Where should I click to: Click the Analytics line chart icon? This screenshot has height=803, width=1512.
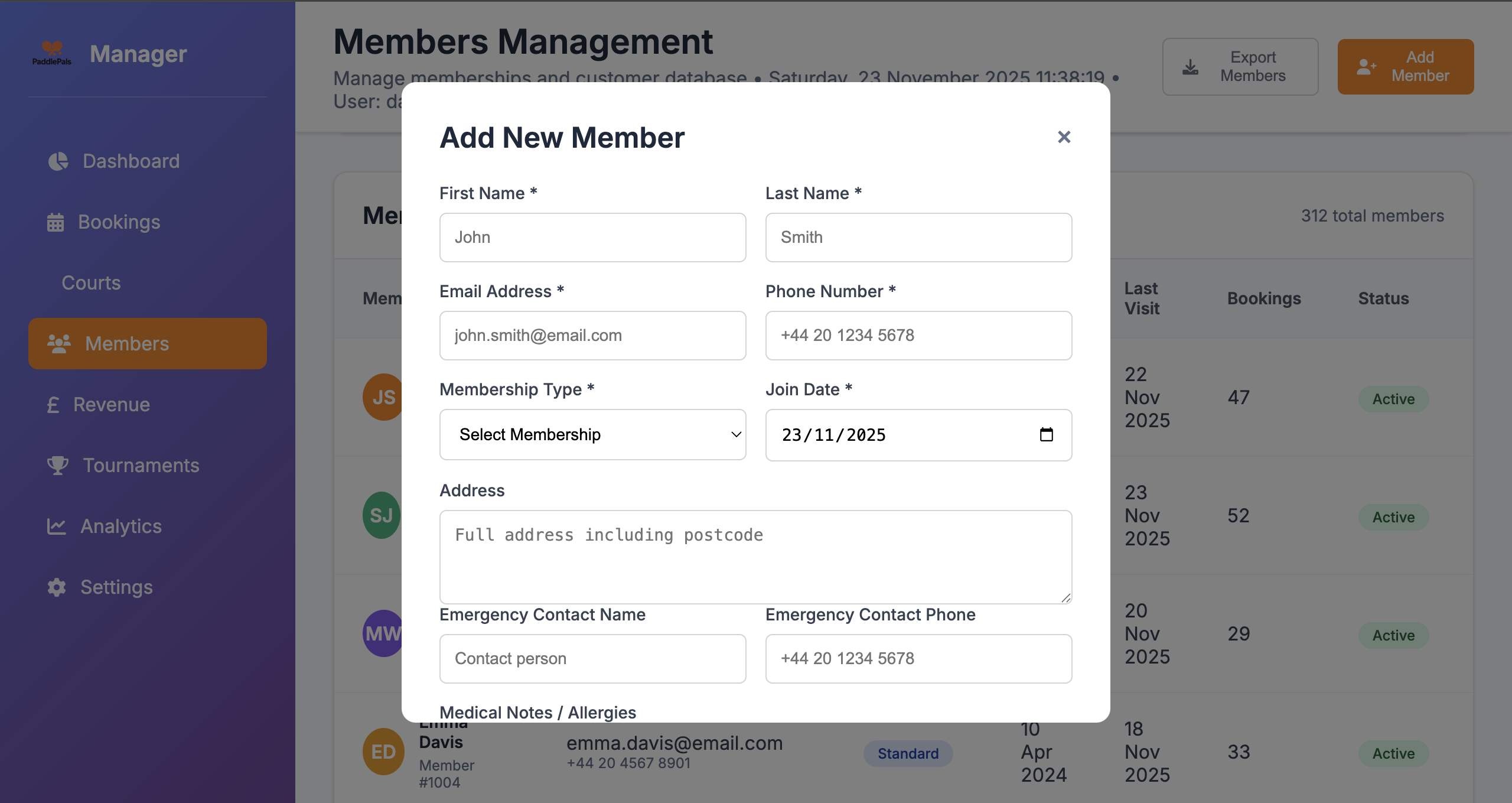pos(57,526)
